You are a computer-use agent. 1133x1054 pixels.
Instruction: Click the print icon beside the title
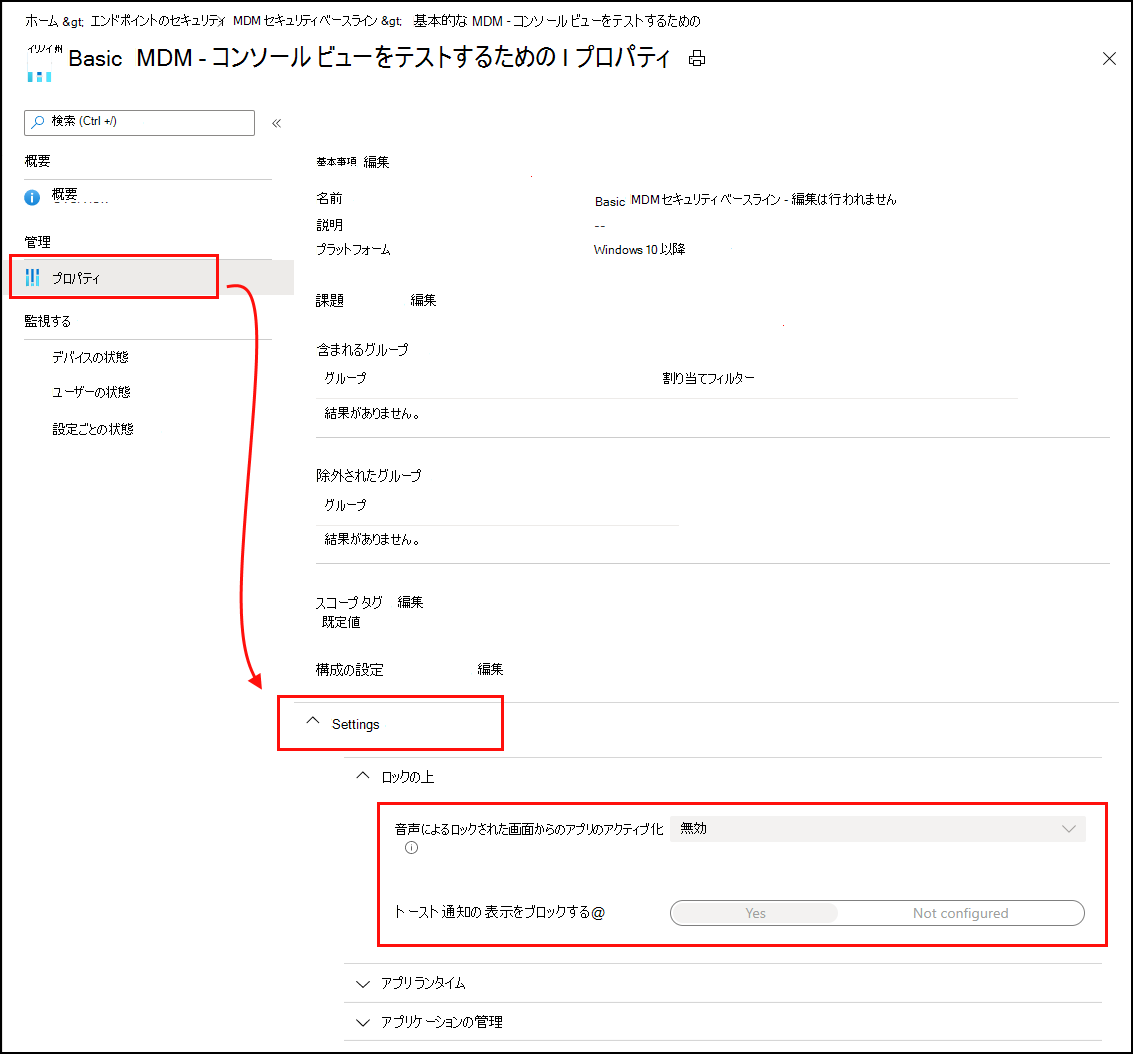tap(697, 59)
